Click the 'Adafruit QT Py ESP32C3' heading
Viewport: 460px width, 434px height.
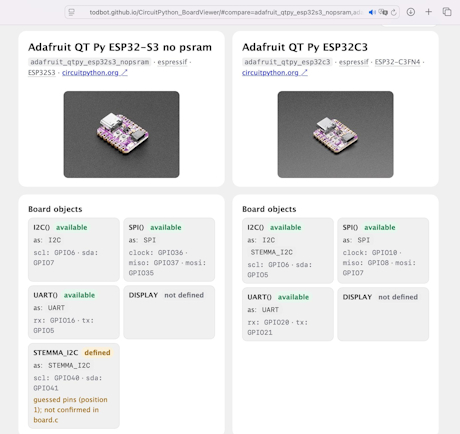[305, 47]
